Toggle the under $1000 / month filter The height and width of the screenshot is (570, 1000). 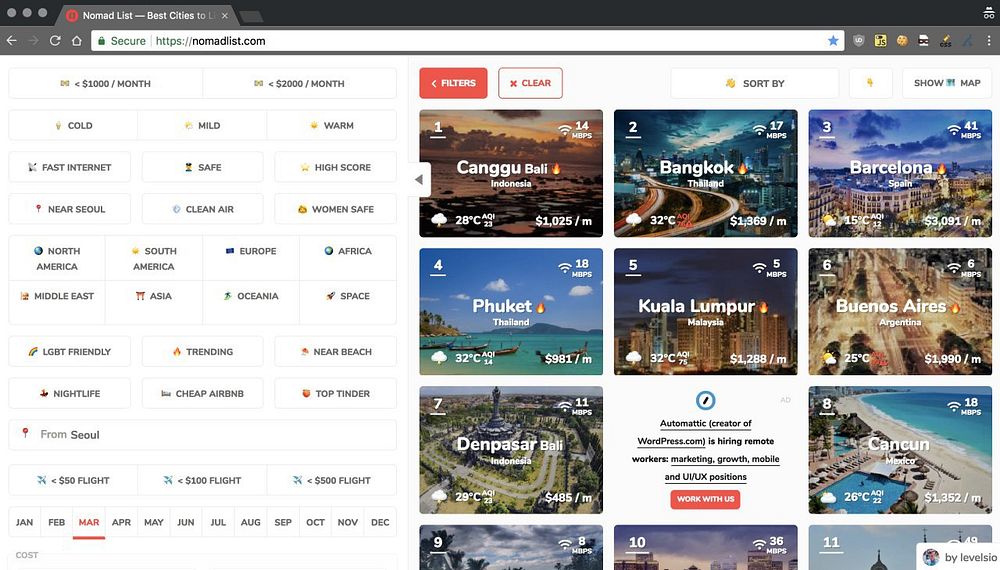[105, 84]
